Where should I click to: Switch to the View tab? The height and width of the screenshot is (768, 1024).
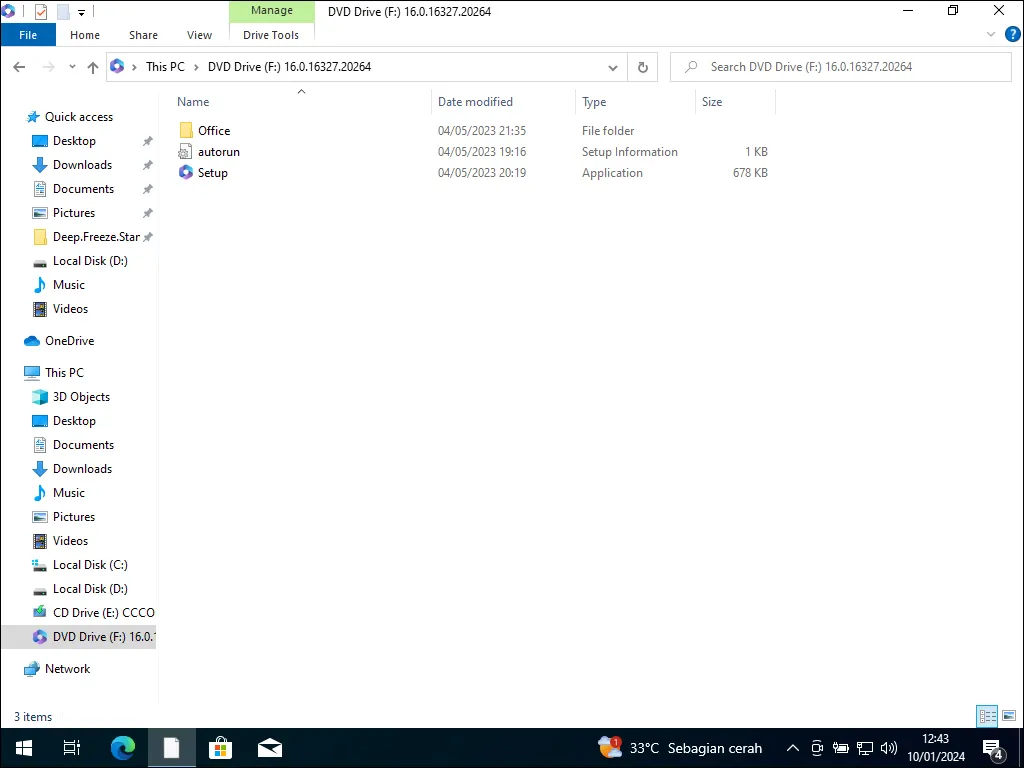pyautogui.click(x=199, y=35)
